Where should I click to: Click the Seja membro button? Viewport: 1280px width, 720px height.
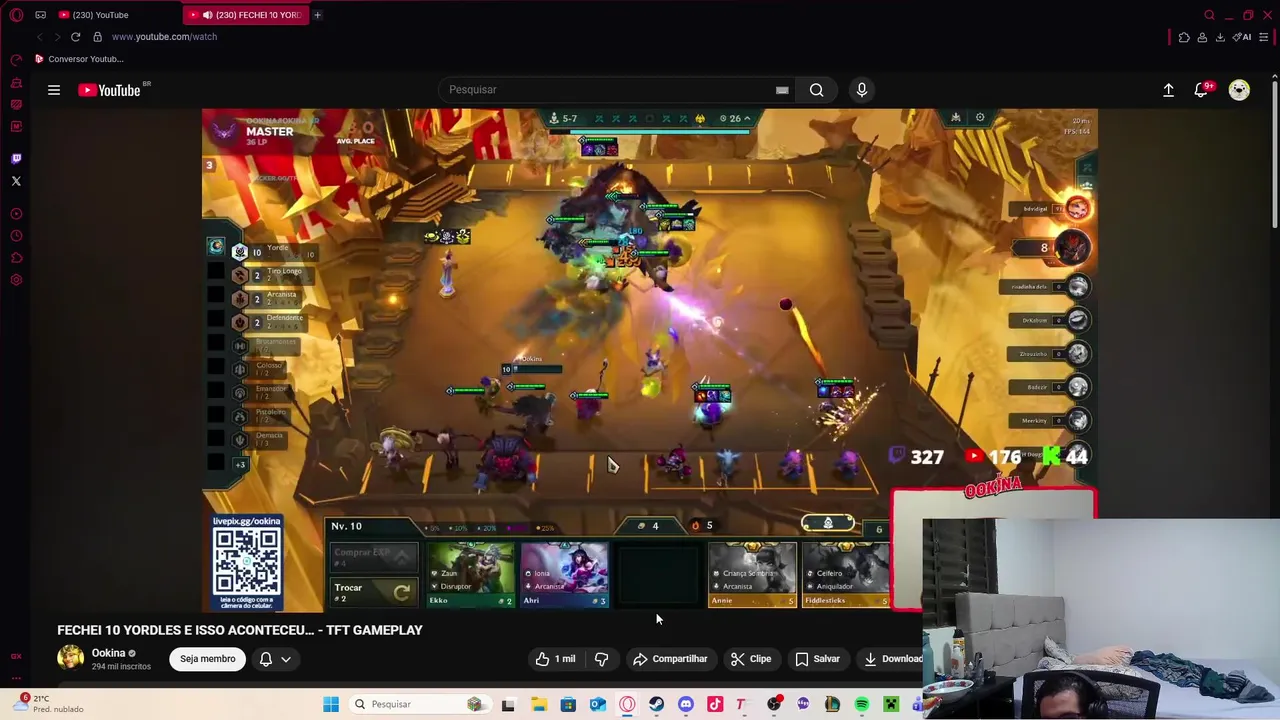pyautogui.click(x=208, y=659)
